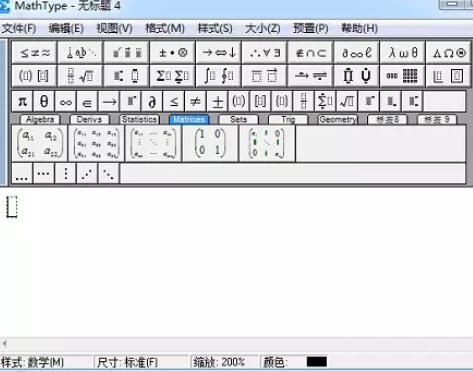This screenshot has height=372, width=473.
Task: Insert upward diagonal ellipsis
Action: click(87, 174)
